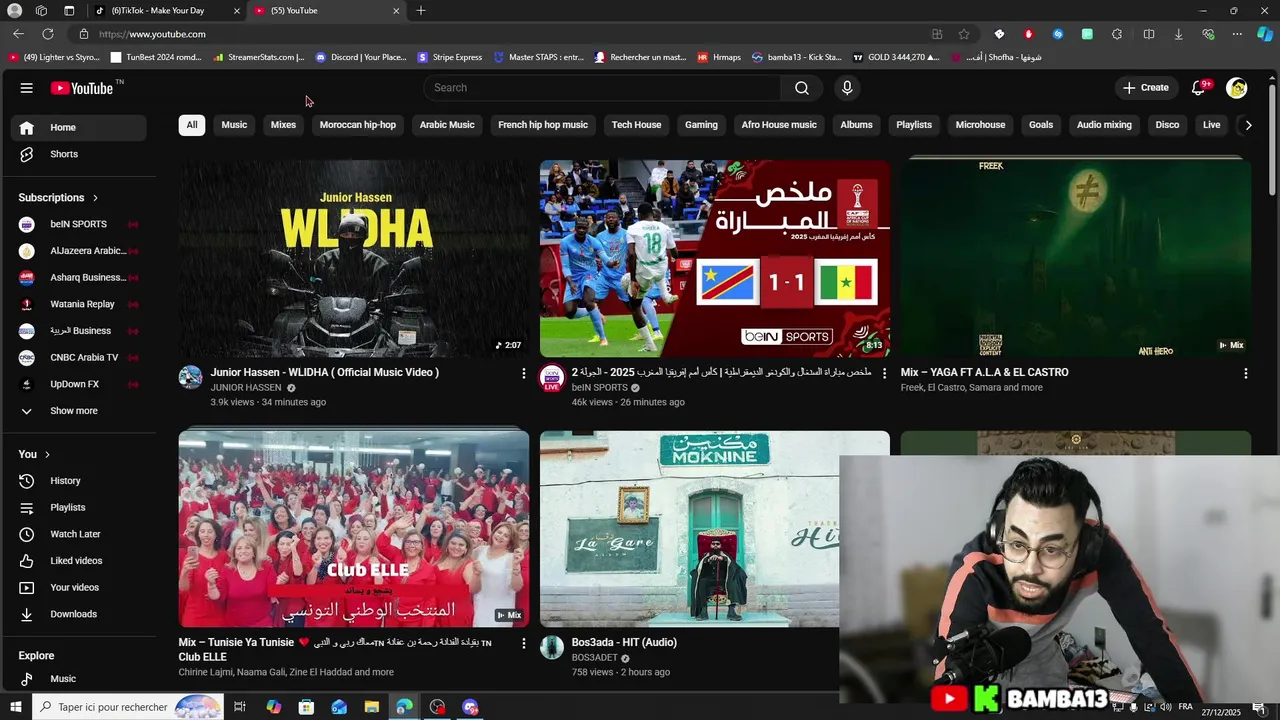This screenshot has height=720, width=1280.
Task: Open the UpDown FX subscription
Action: [x=79, y=384]
